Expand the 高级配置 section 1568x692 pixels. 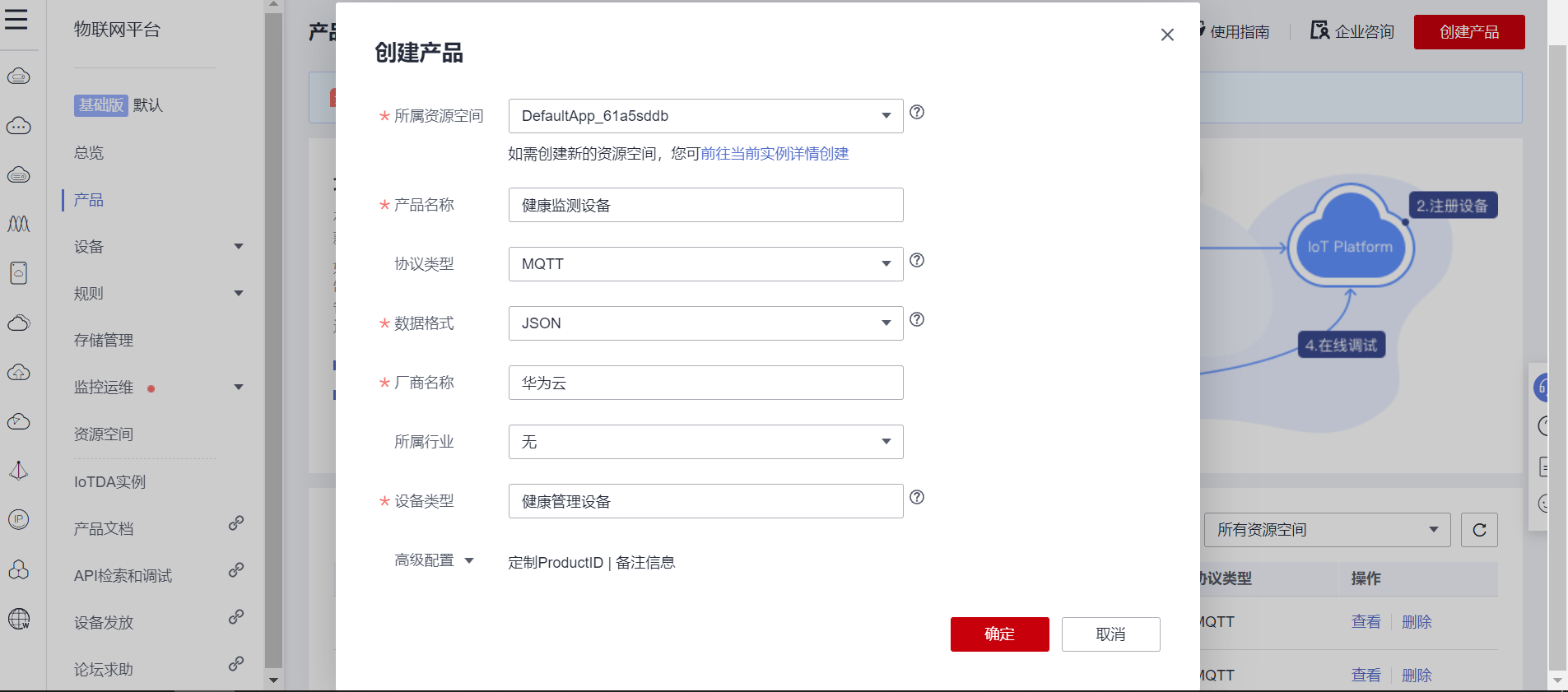click(x=434, y=560)
